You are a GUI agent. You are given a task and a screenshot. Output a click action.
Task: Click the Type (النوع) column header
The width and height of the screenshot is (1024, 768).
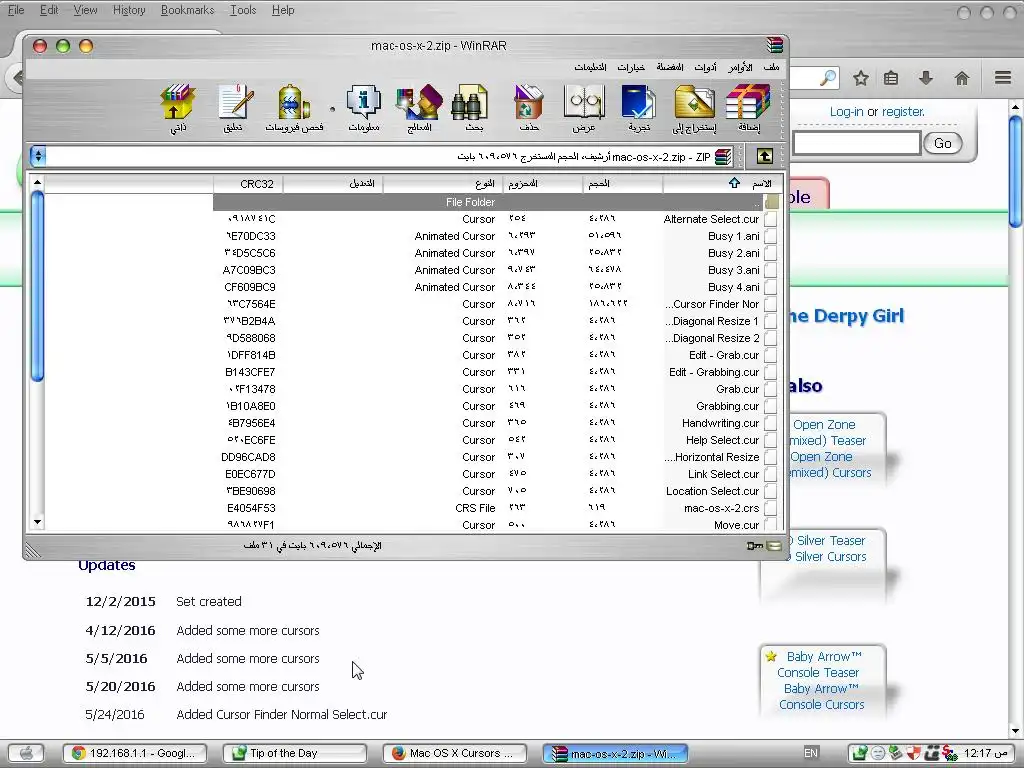[443, 184]
